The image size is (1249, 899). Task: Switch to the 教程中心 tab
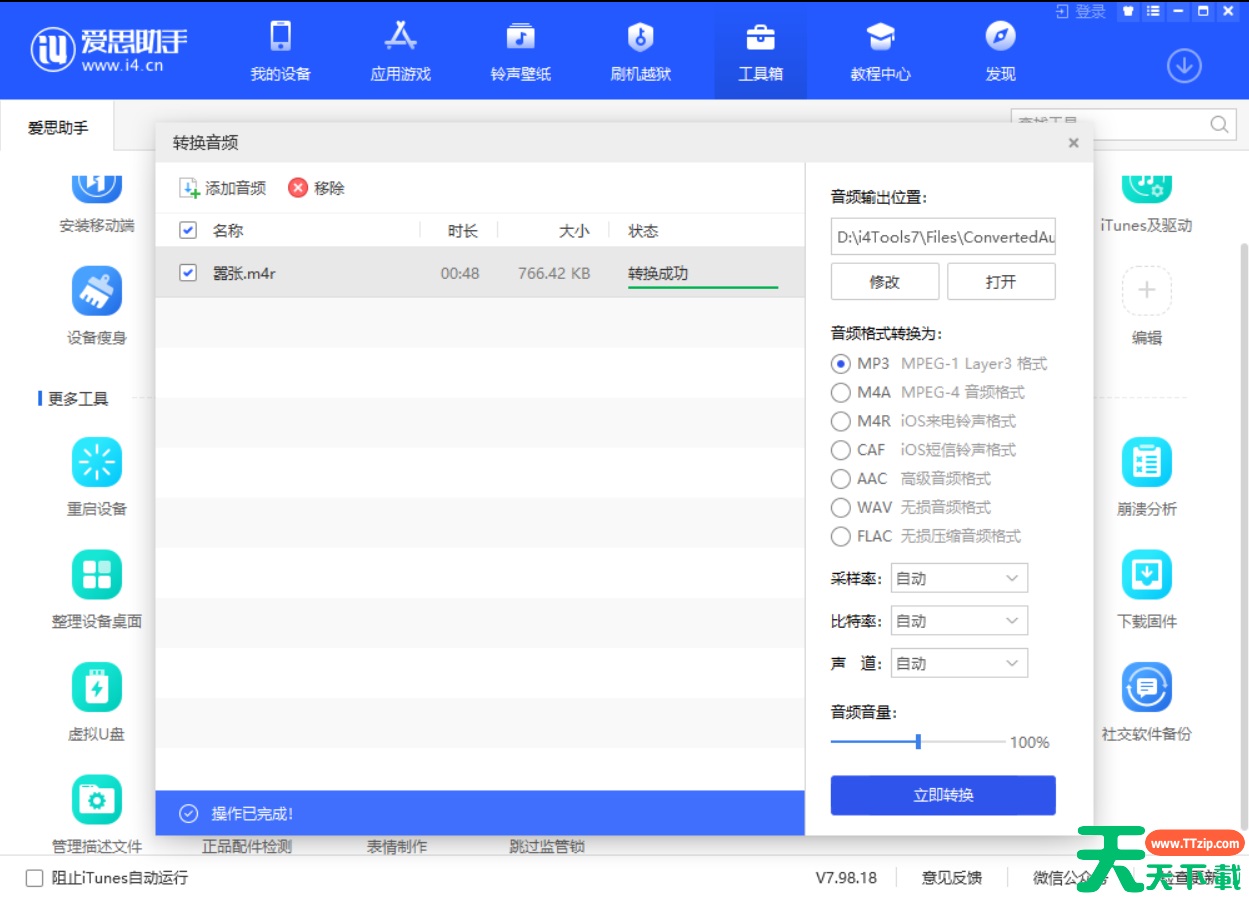(880, 50)
